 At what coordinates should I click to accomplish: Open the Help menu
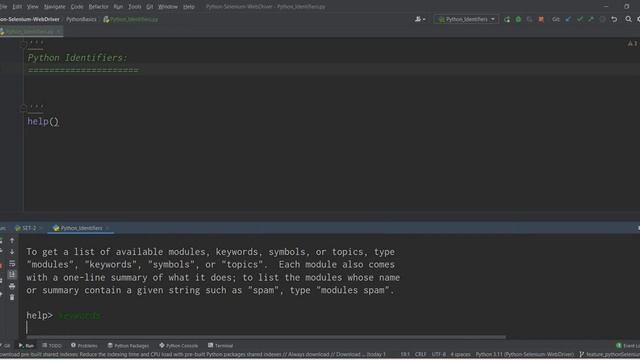point(188,7)
